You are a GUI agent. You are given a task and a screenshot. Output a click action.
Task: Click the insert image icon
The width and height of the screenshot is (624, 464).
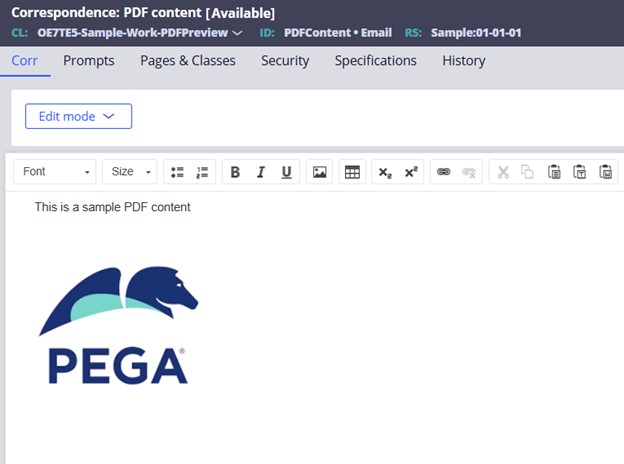(x=320, y=172)
